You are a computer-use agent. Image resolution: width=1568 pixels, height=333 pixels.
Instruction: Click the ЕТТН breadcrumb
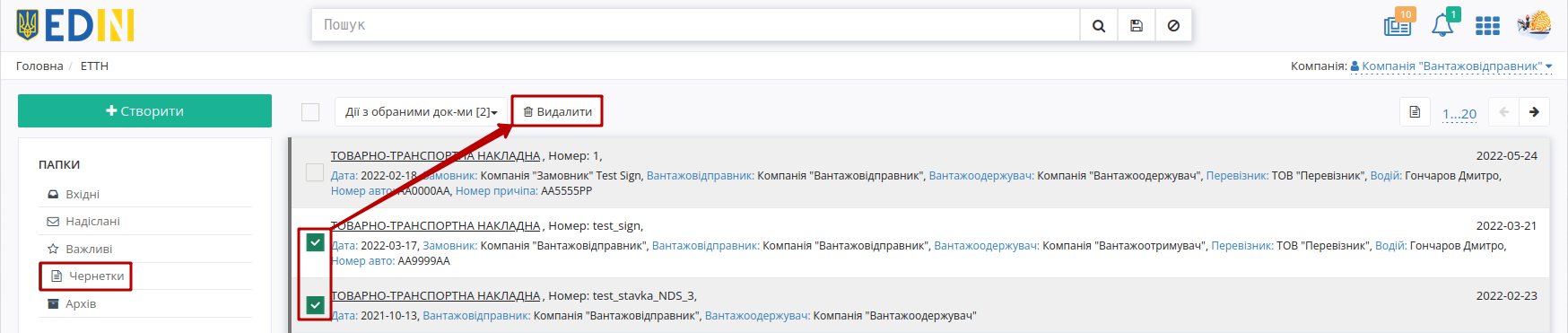pyautogui.click(x=94, y=66)
